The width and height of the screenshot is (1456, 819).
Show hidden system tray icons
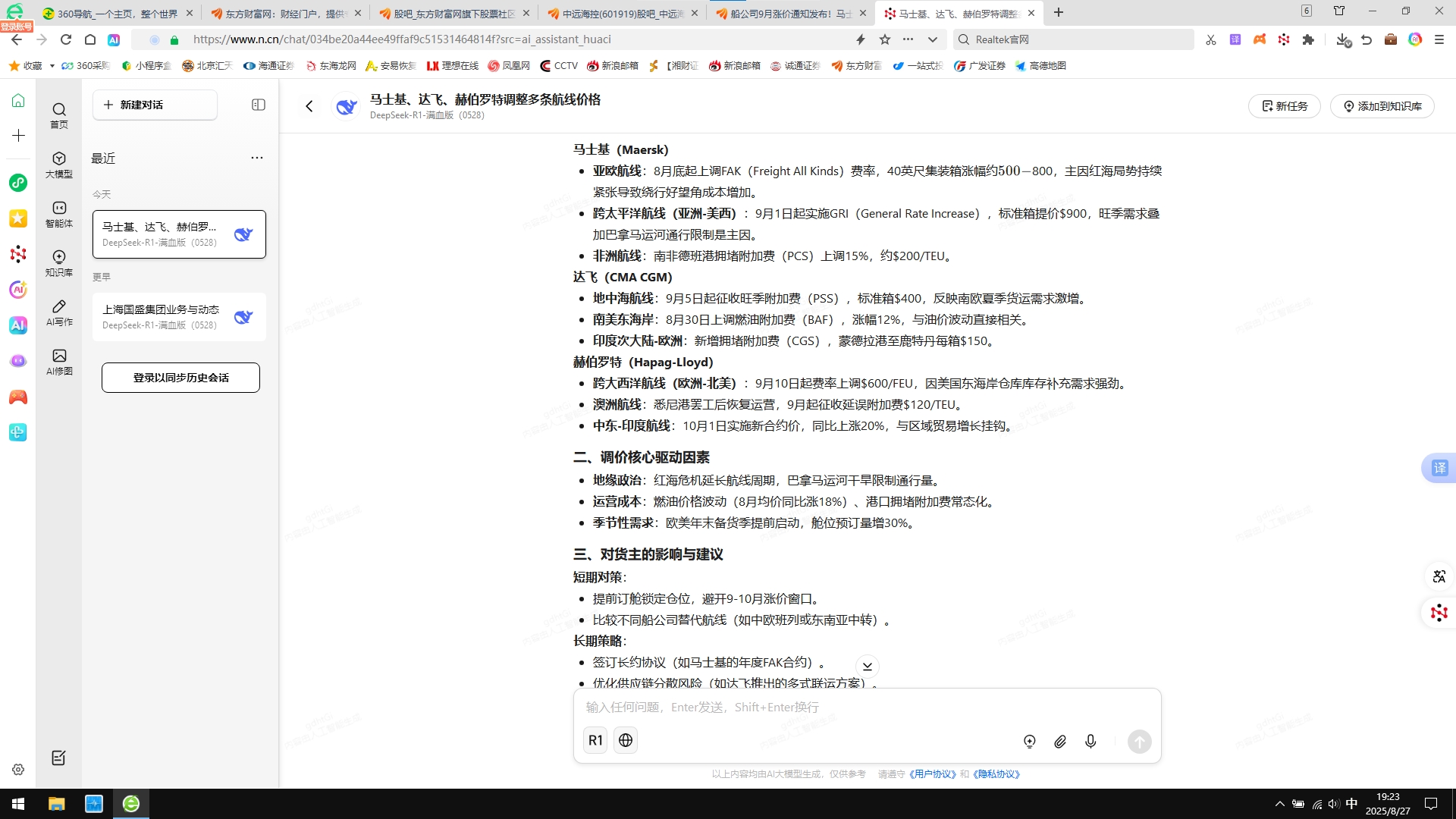(1280, 804)
